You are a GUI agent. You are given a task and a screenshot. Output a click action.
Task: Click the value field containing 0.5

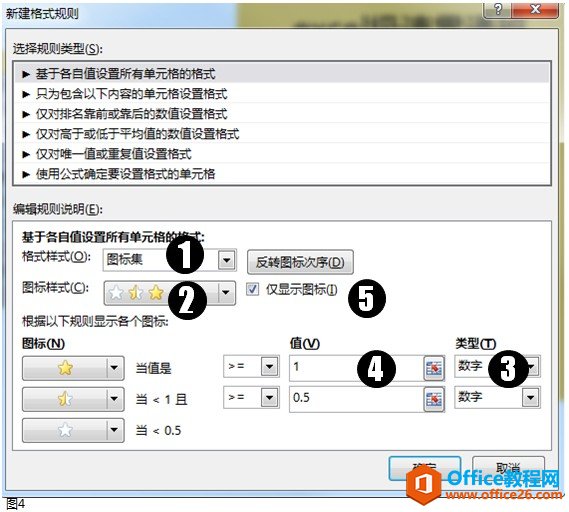356,398
